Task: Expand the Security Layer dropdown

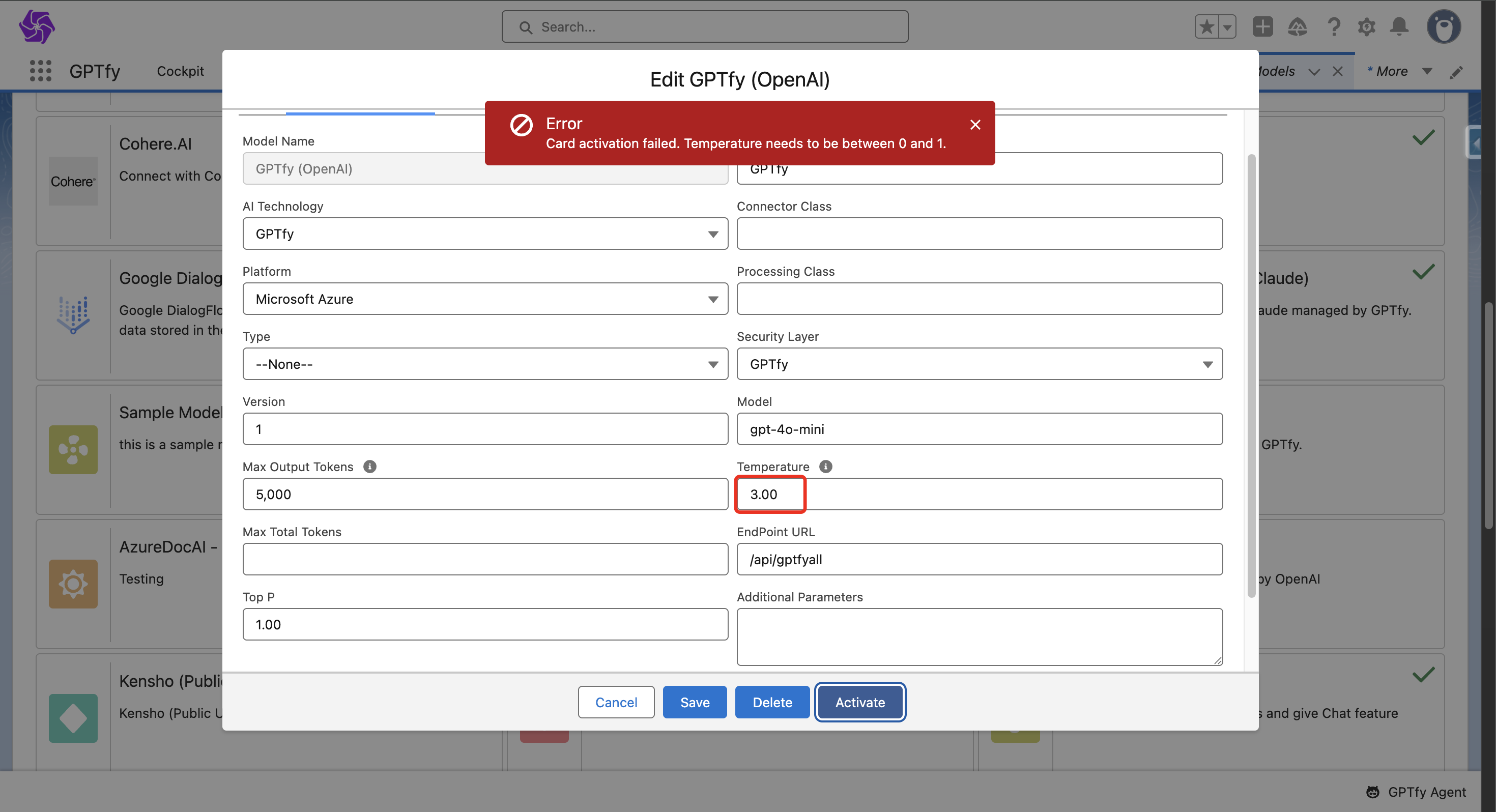Action: pos(979,364)
